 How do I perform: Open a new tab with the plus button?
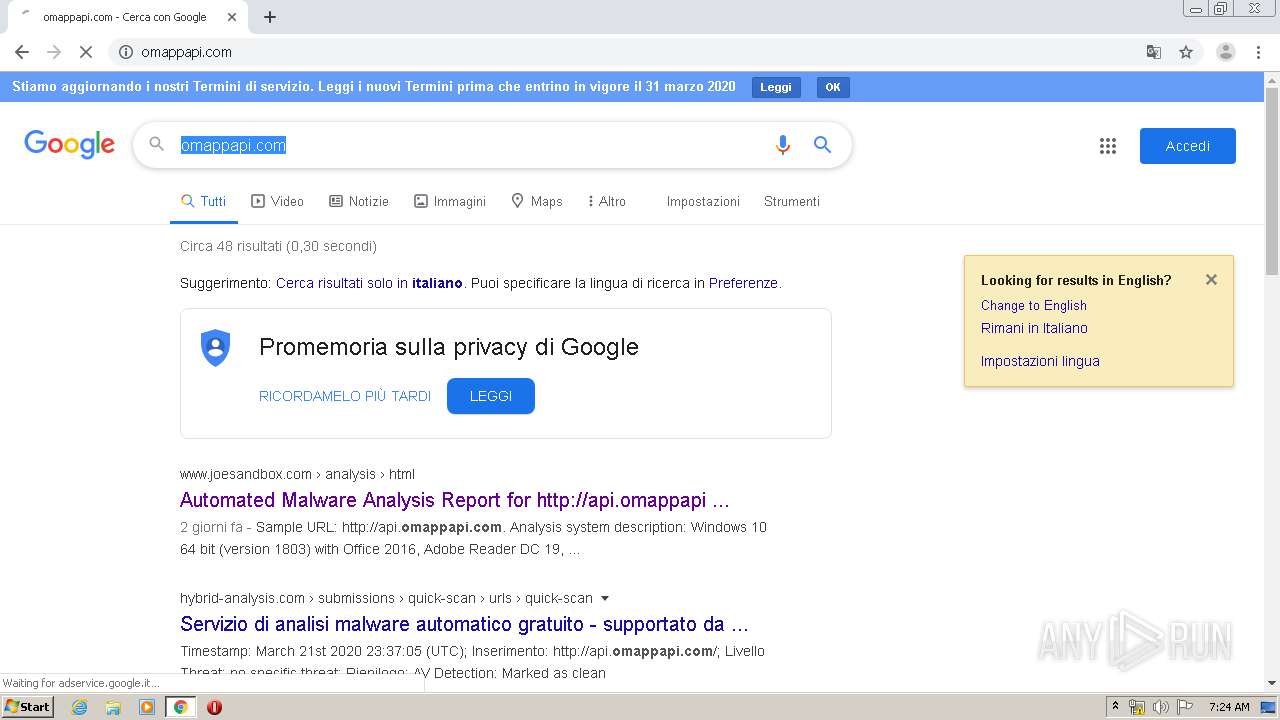click(x=270, y=17)
